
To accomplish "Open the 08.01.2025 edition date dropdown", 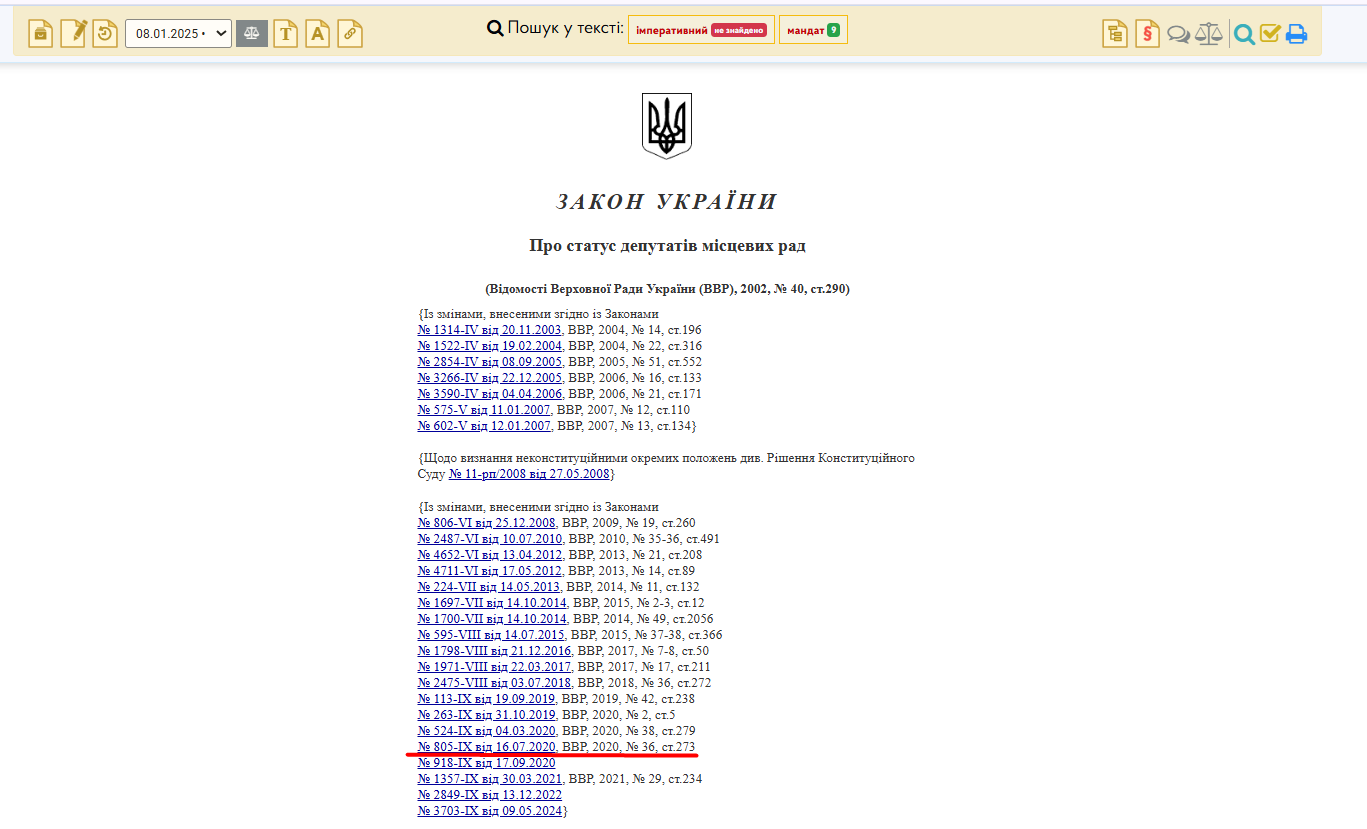I will click(x=178, y=33).
